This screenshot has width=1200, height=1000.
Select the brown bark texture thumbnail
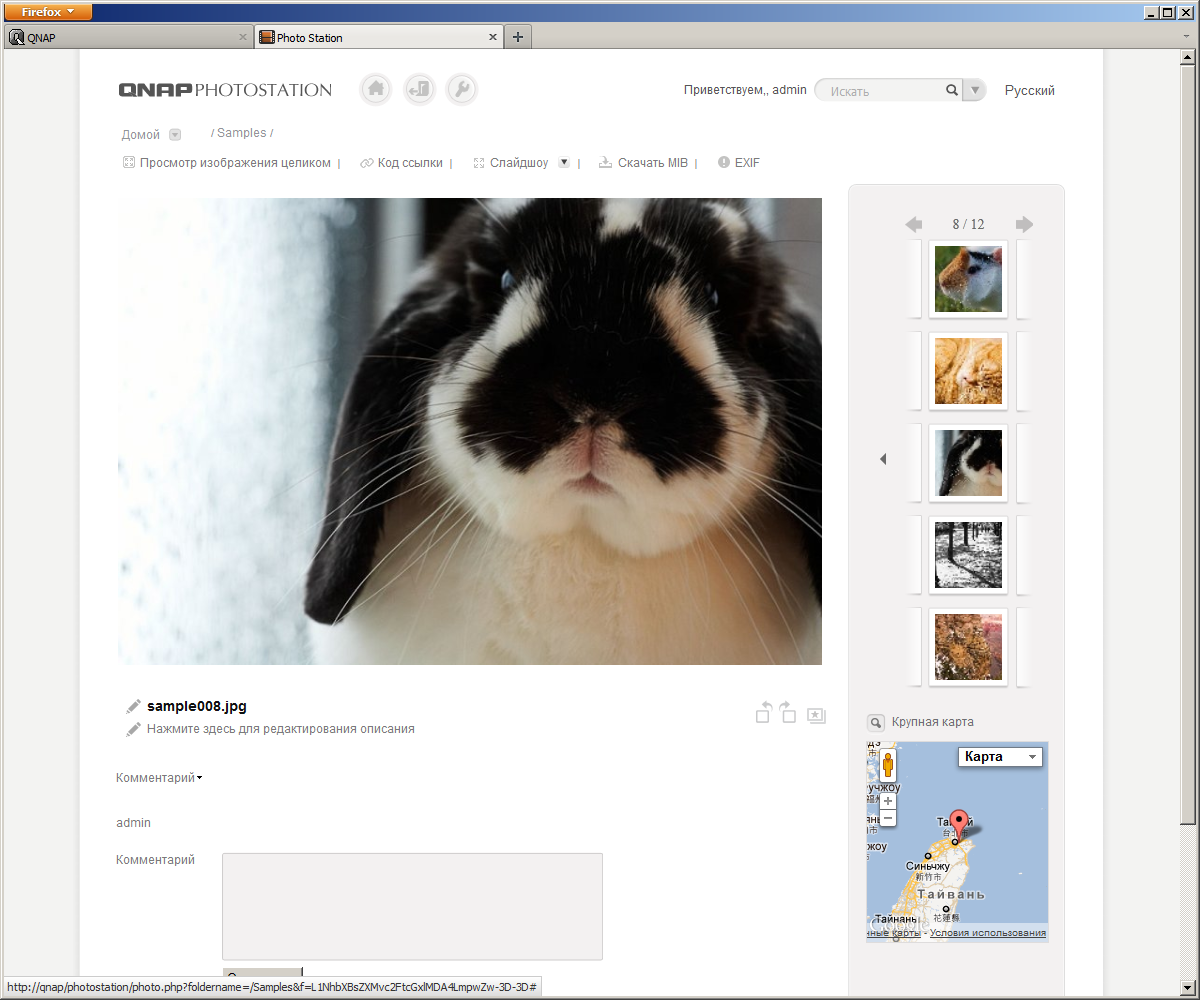click(968, 647)
